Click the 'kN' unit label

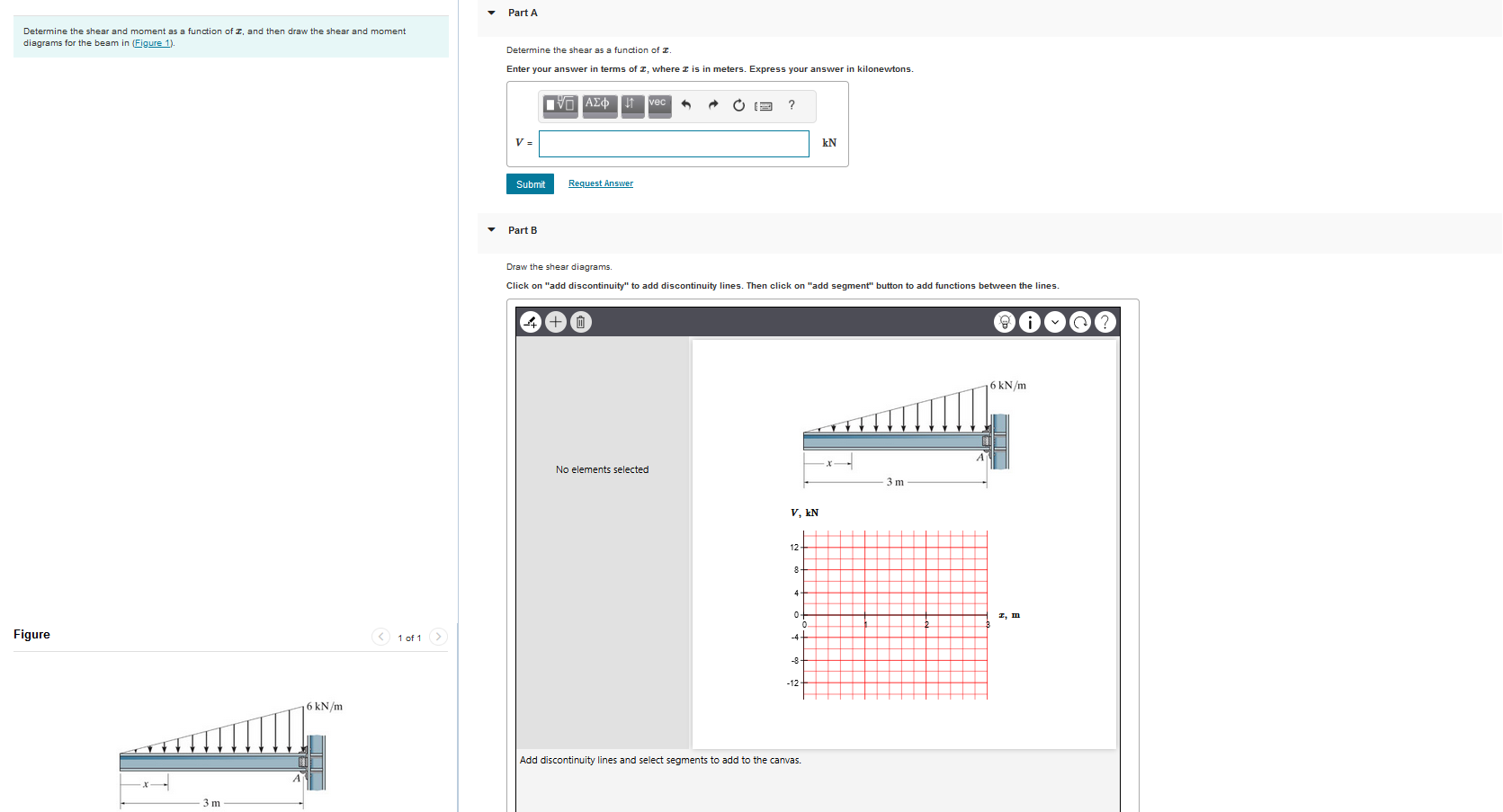click(x=829, y=143)
